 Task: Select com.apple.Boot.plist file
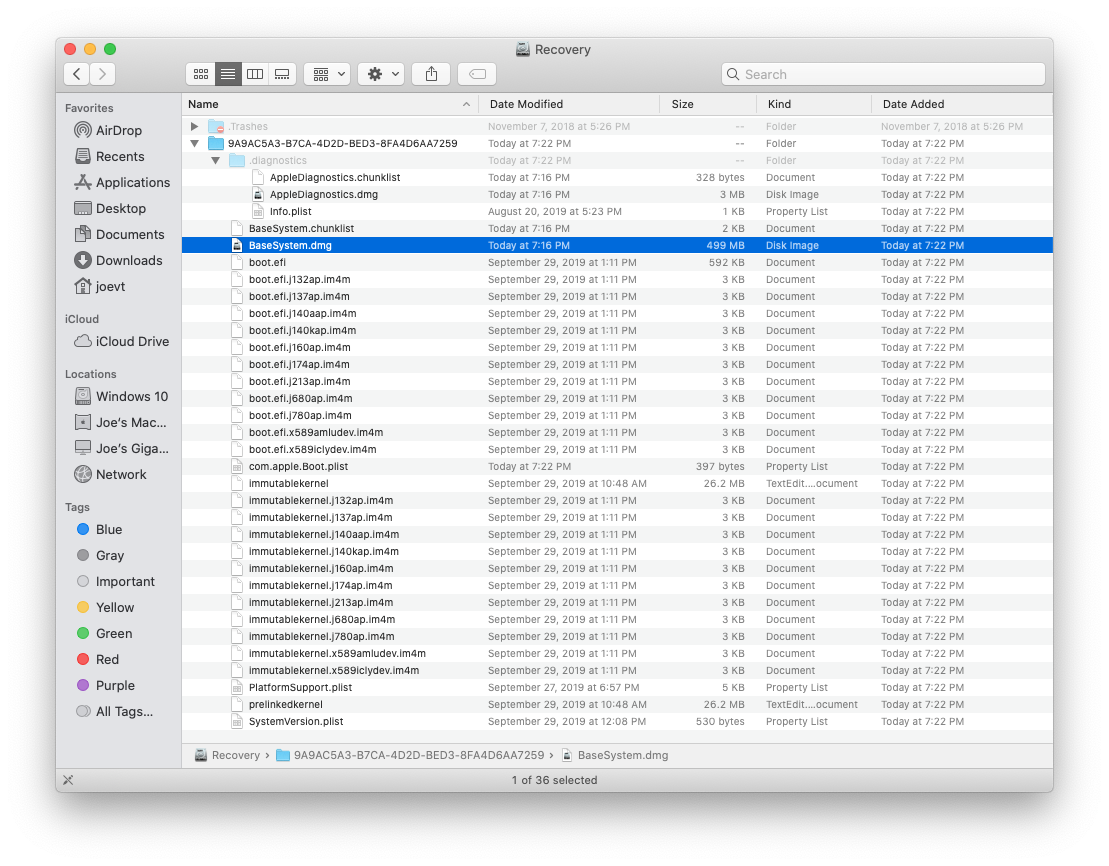click(617, 466)
